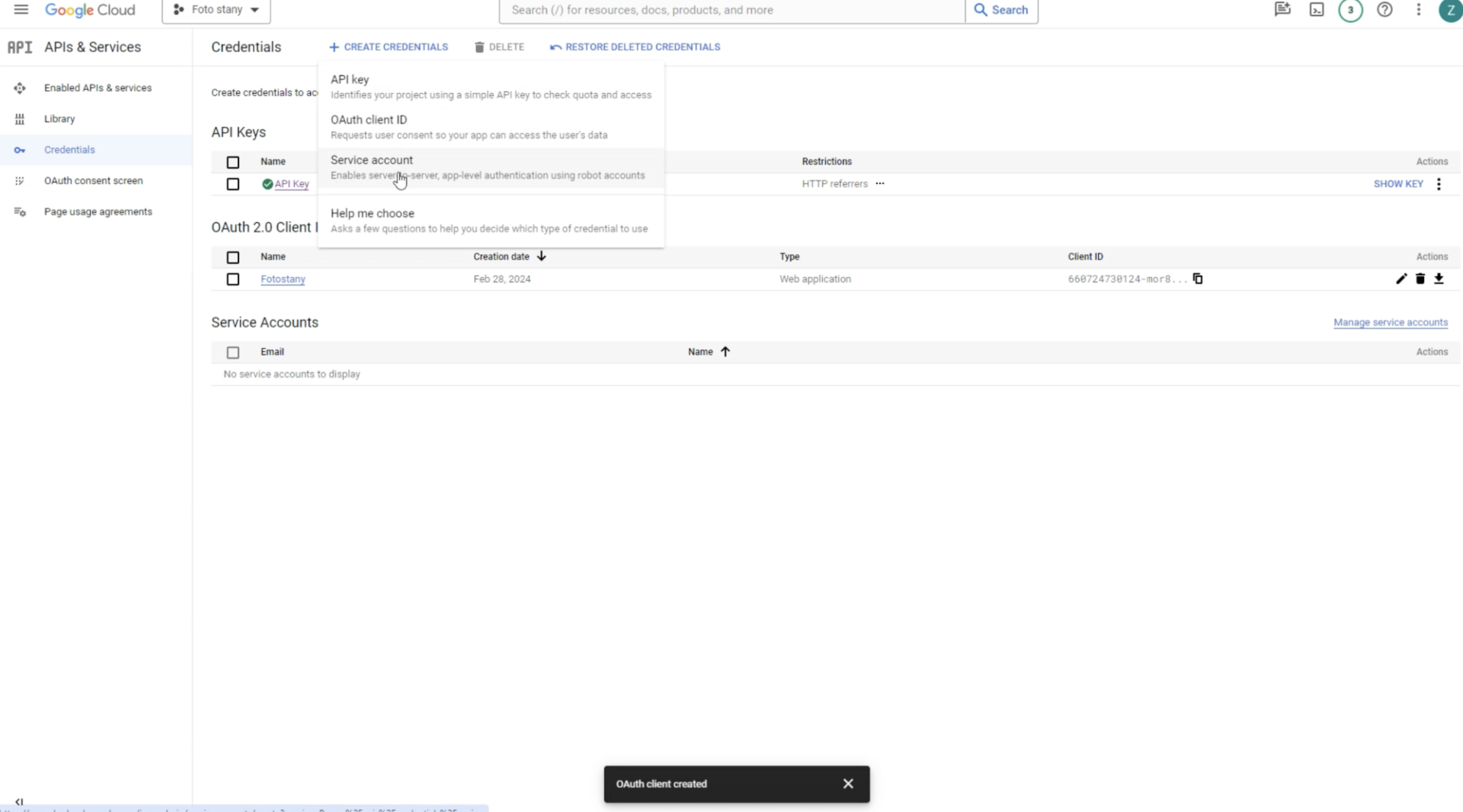Toggle select-all checkbox in Service Accounts table
The image size is (1463, 812).
point(233,353)
